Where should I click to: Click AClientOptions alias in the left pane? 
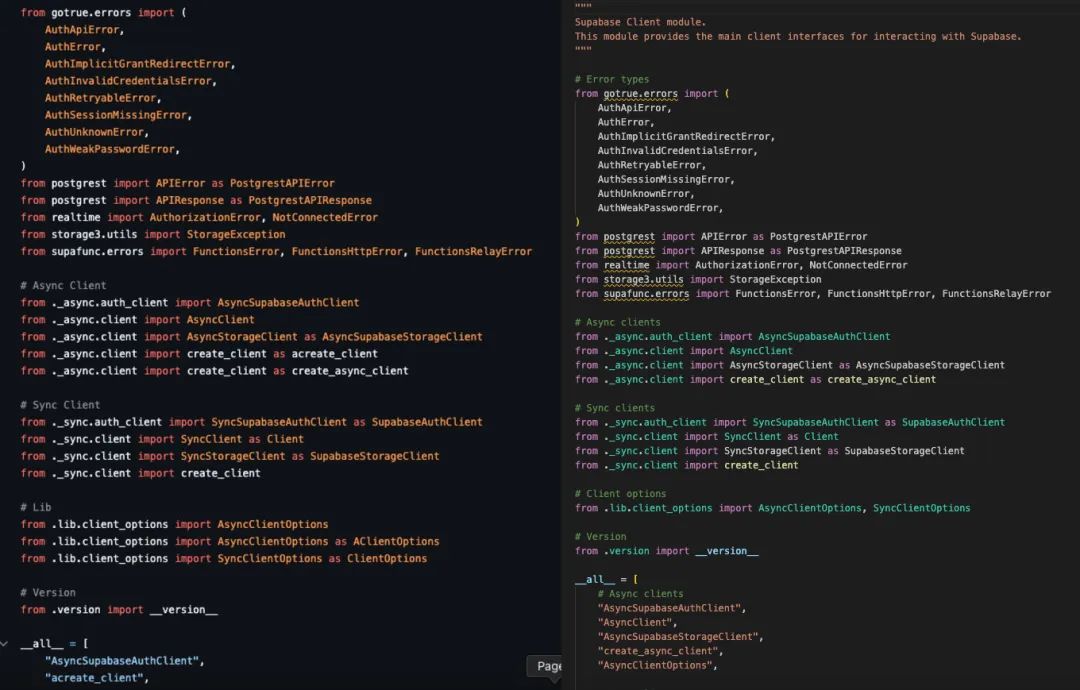(x=396, y=542)
